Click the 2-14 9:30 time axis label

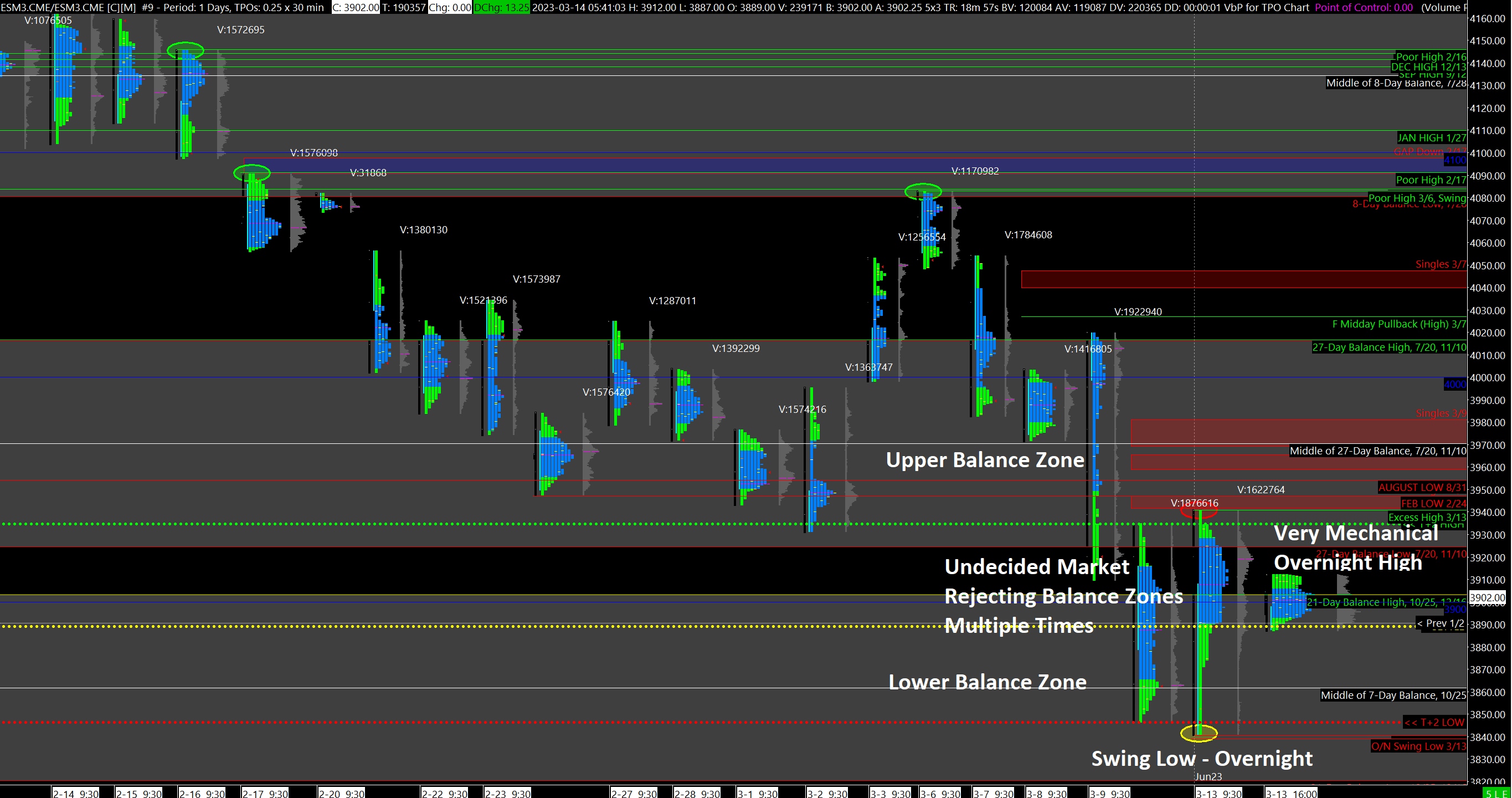(76, 794)
